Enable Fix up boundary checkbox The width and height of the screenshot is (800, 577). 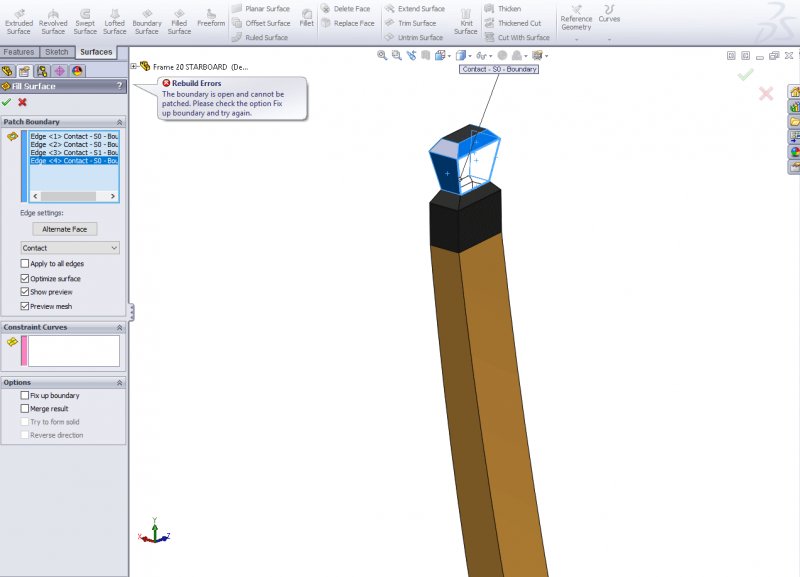coord(24,395)
